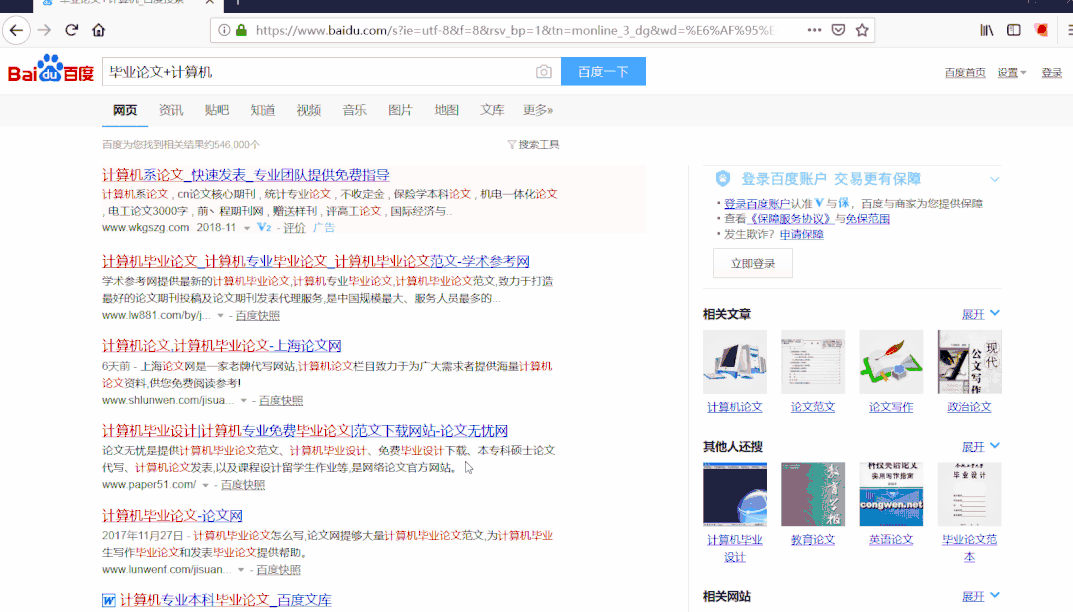Click the camera icon for image search
The image size is (1073, 612).
point(543,71)
